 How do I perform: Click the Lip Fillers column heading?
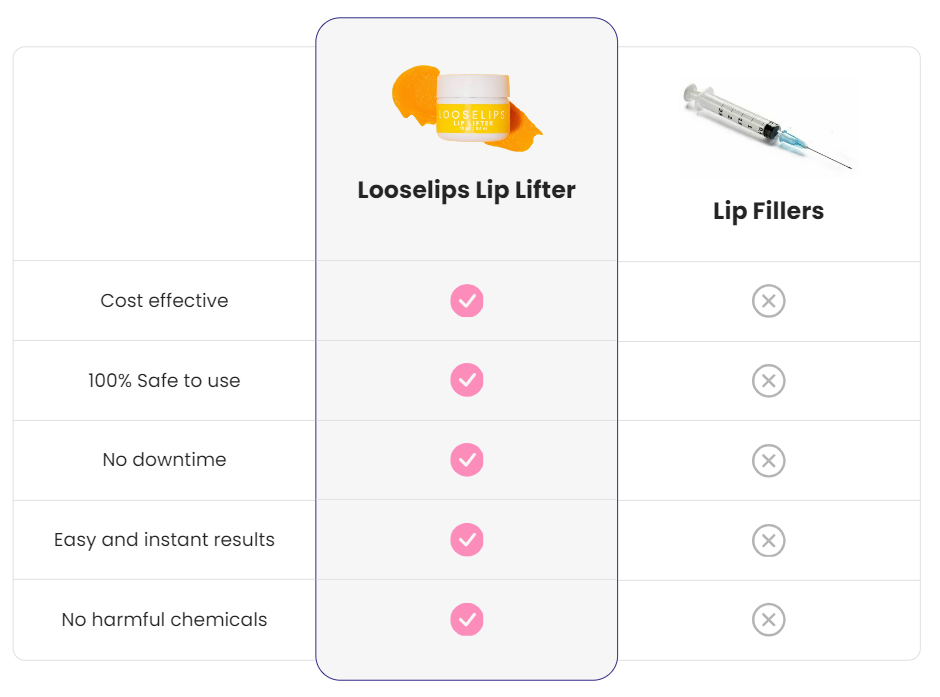(x=768, y=211)
